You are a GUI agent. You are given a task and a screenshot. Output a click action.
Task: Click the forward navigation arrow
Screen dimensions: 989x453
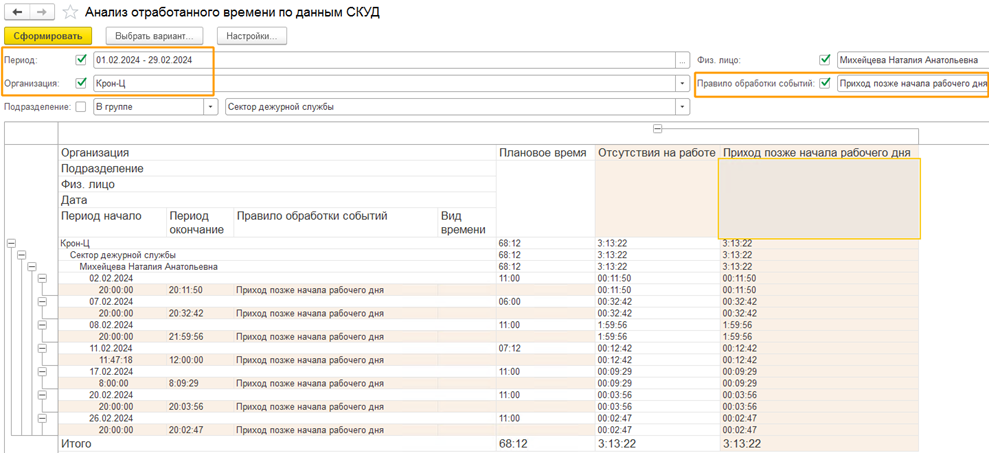42,12
